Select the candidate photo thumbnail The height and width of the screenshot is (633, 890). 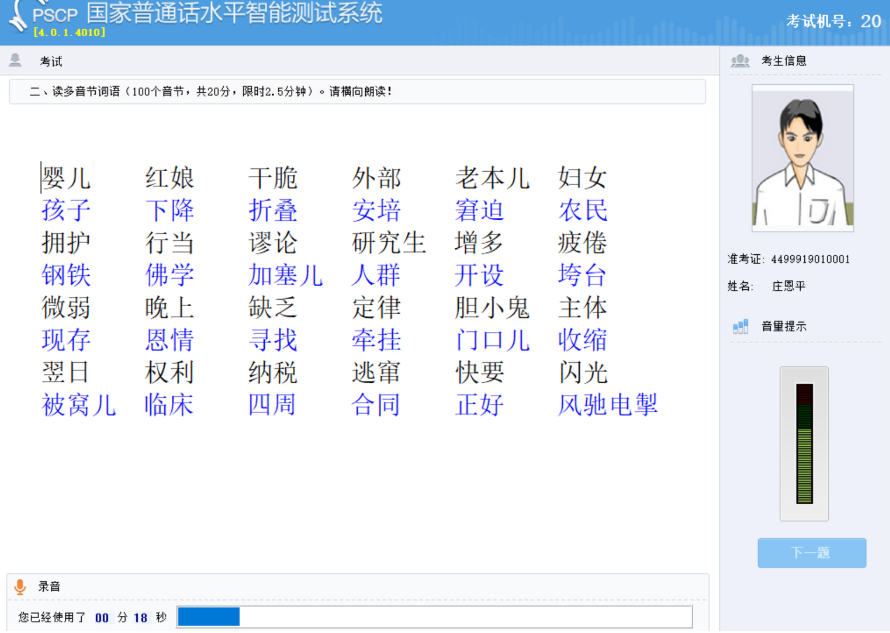(x=802, y=158)
